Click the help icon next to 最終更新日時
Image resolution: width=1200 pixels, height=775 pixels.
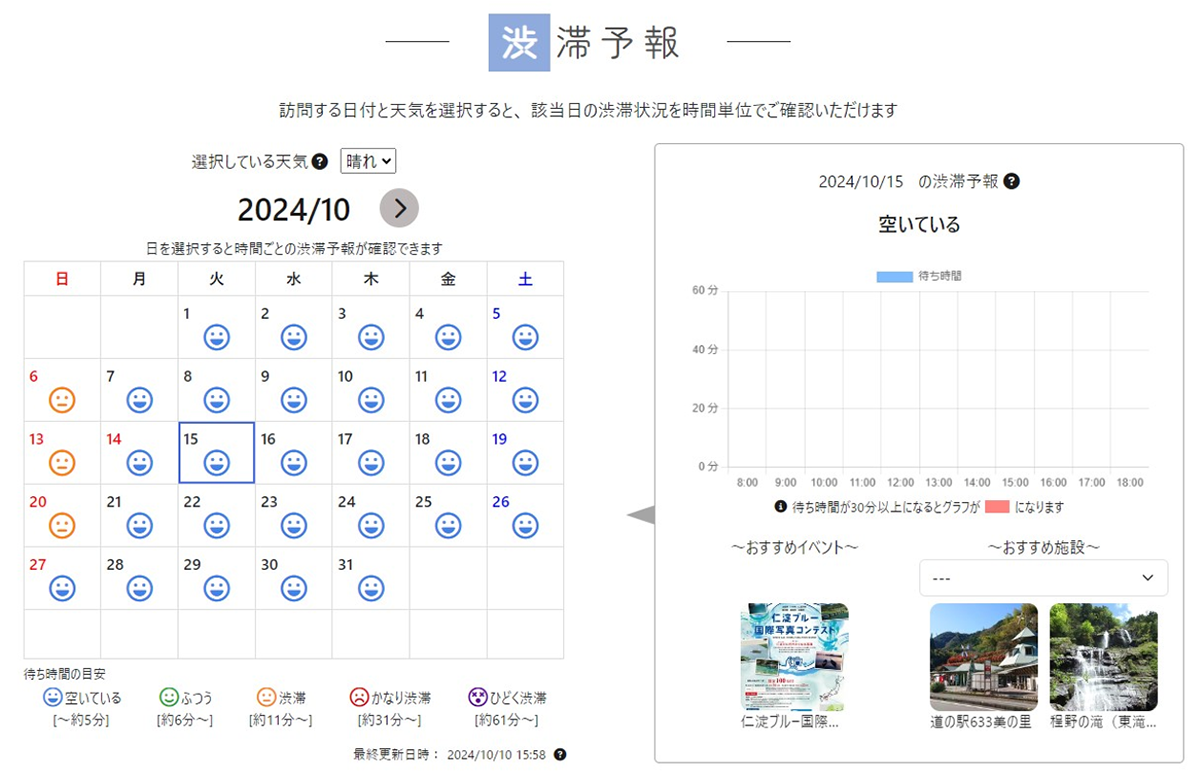(x=560, y=754)
